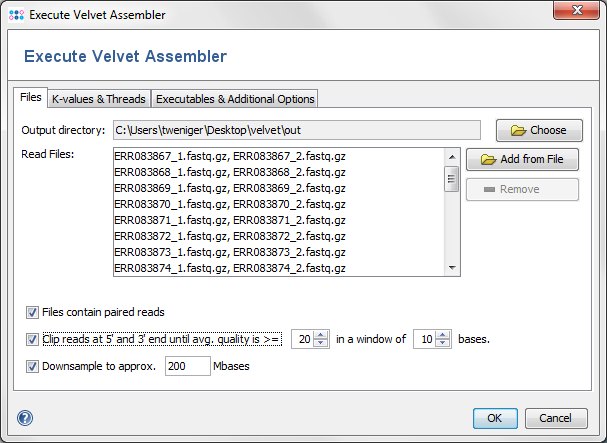Click the read files list scrollbar thumb
607x443 pixels.
(451, 179)
